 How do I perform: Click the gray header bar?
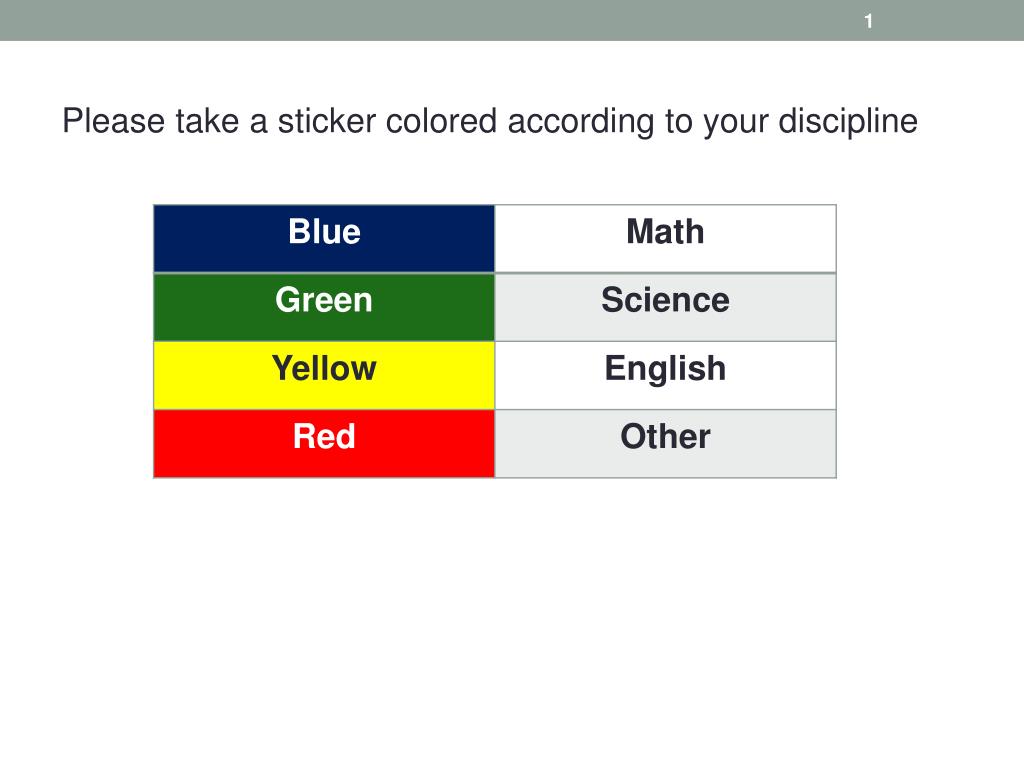tap(512, 20)
